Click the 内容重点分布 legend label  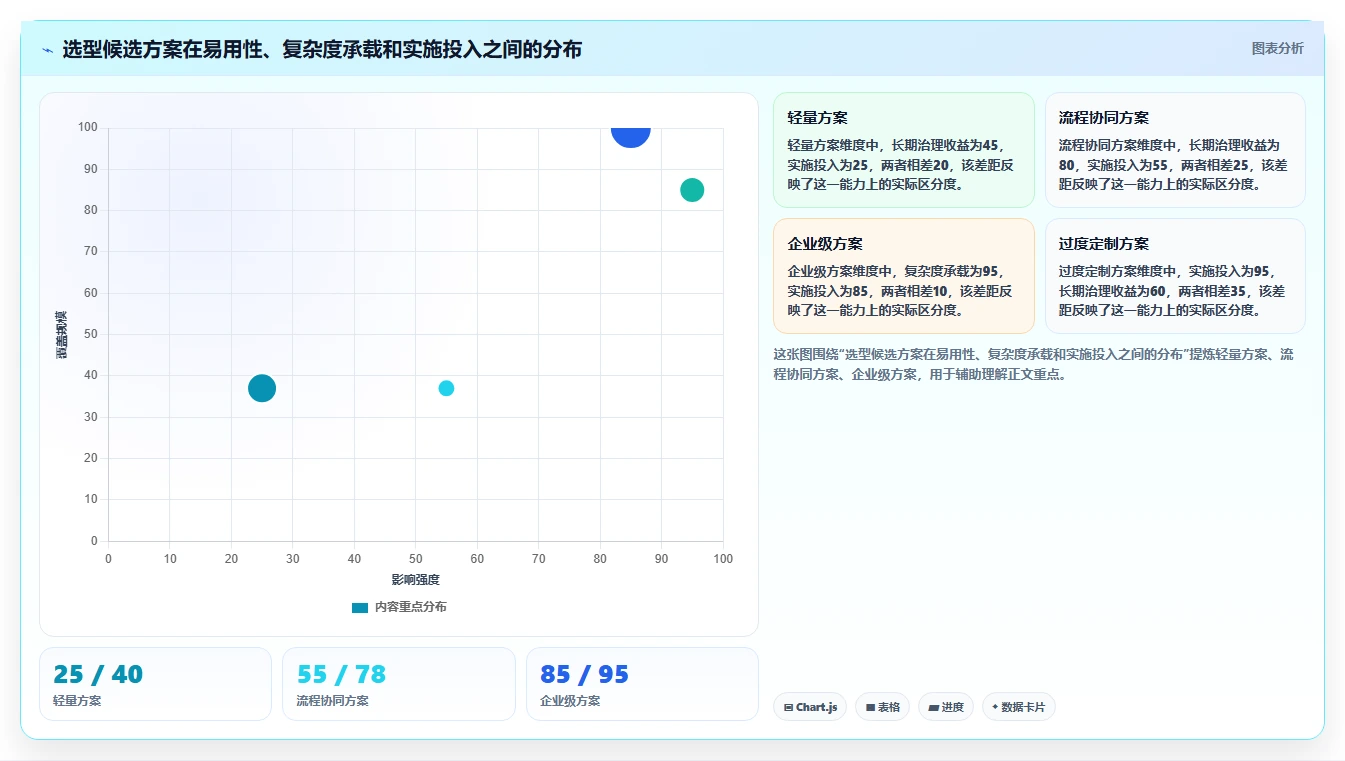(411, 607)
